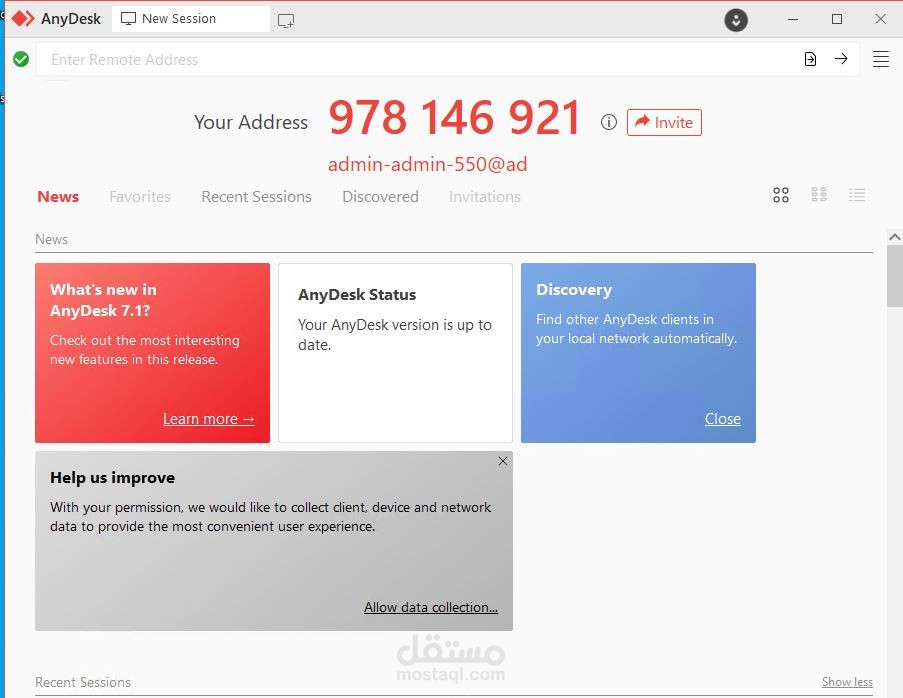Click the connect arrow in address bar

[841, 59]
